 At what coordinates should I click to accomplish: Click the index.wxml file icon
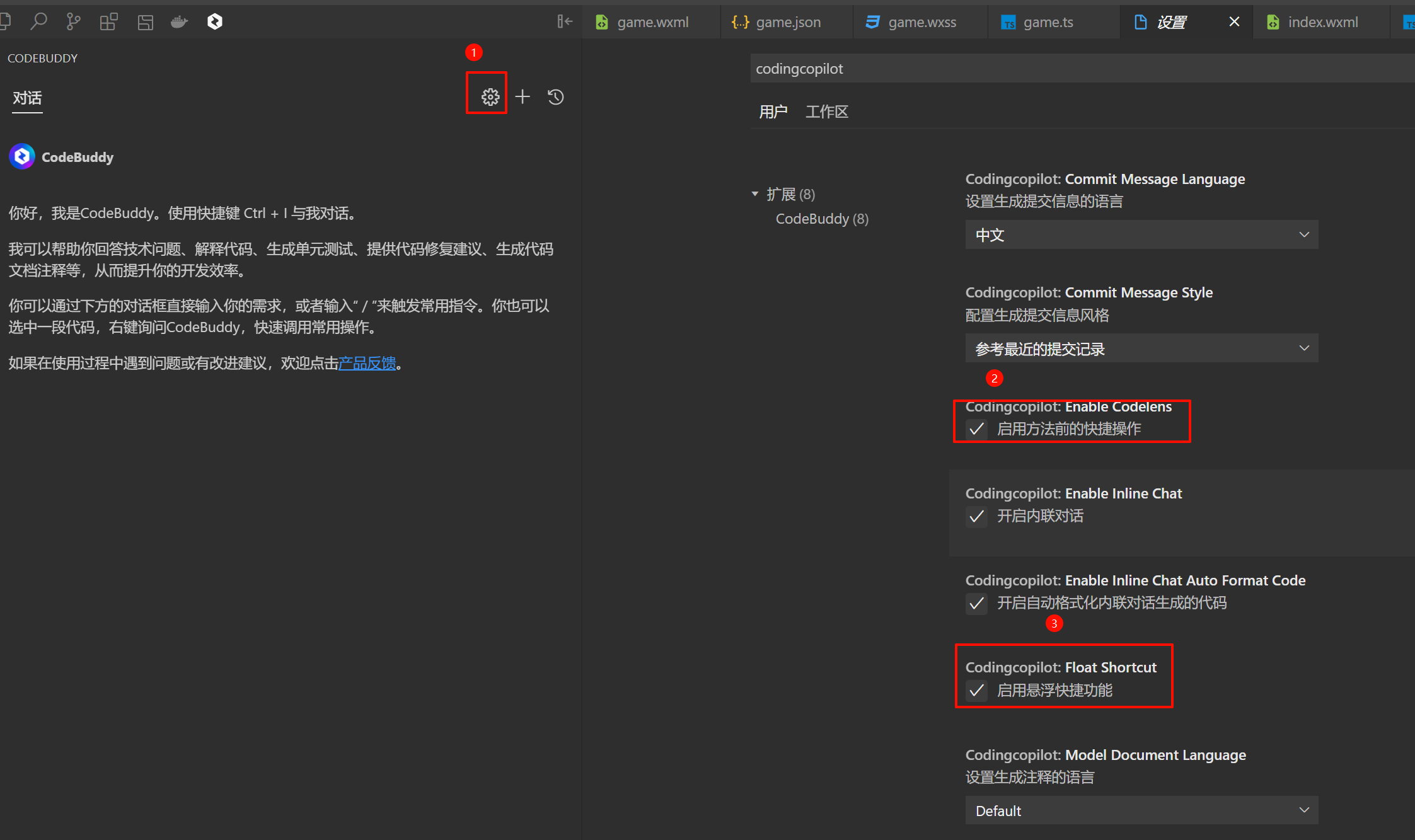tap(1273, 22)
